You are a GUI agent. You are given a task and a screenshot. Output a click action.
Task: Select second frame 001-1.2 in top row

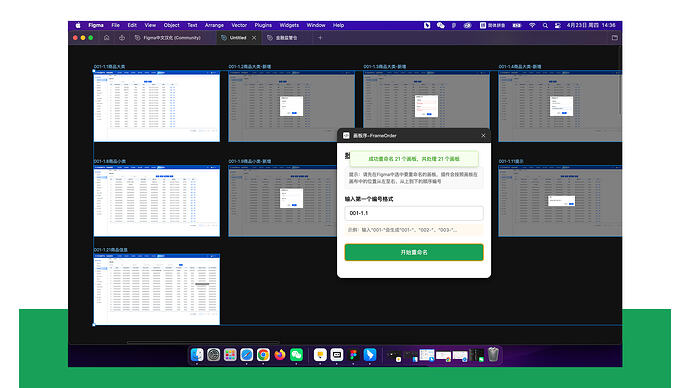pos(291,106)
